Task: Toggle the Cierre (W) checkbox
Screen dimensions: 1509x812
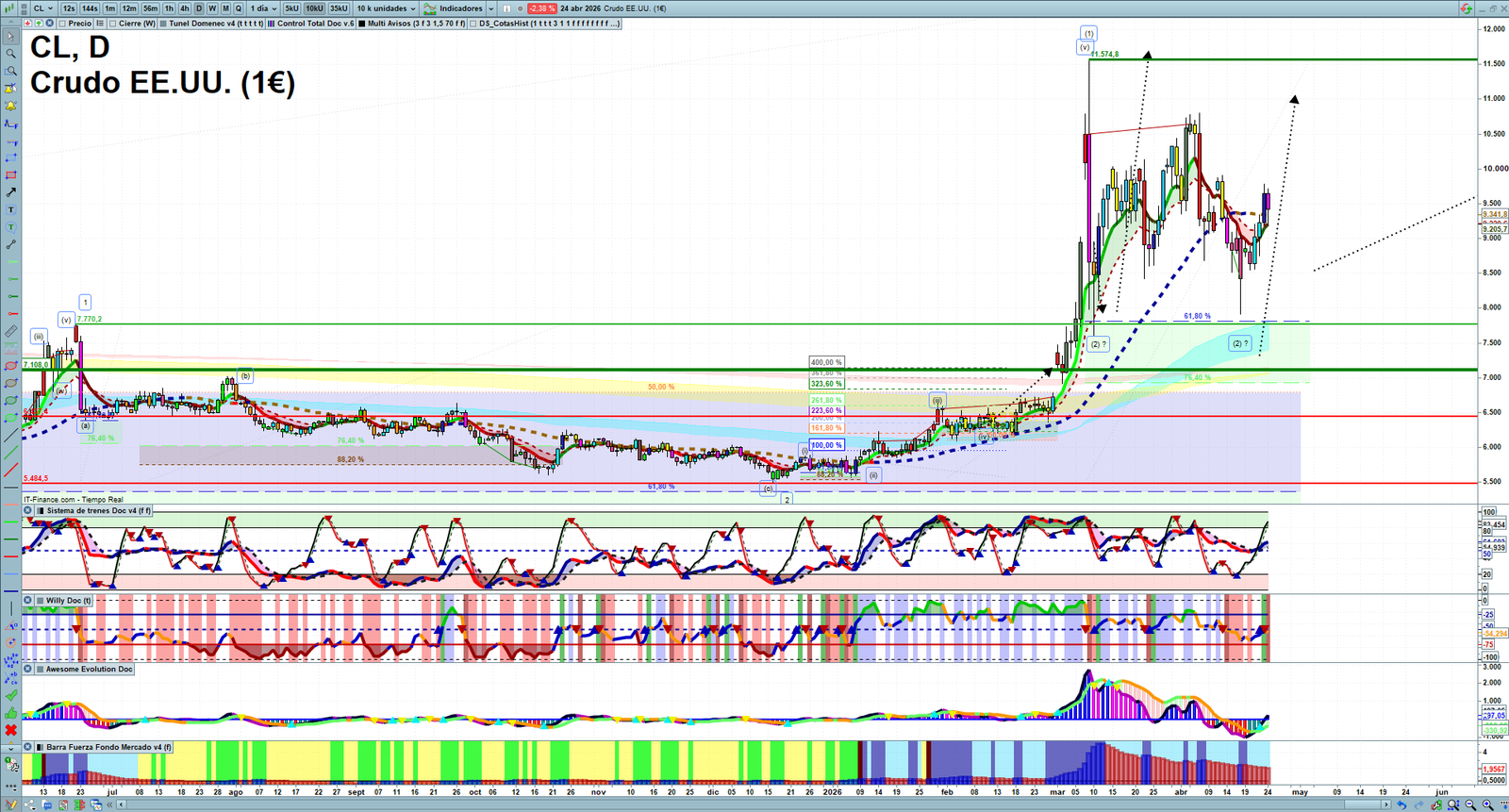Action: (111, 24)
